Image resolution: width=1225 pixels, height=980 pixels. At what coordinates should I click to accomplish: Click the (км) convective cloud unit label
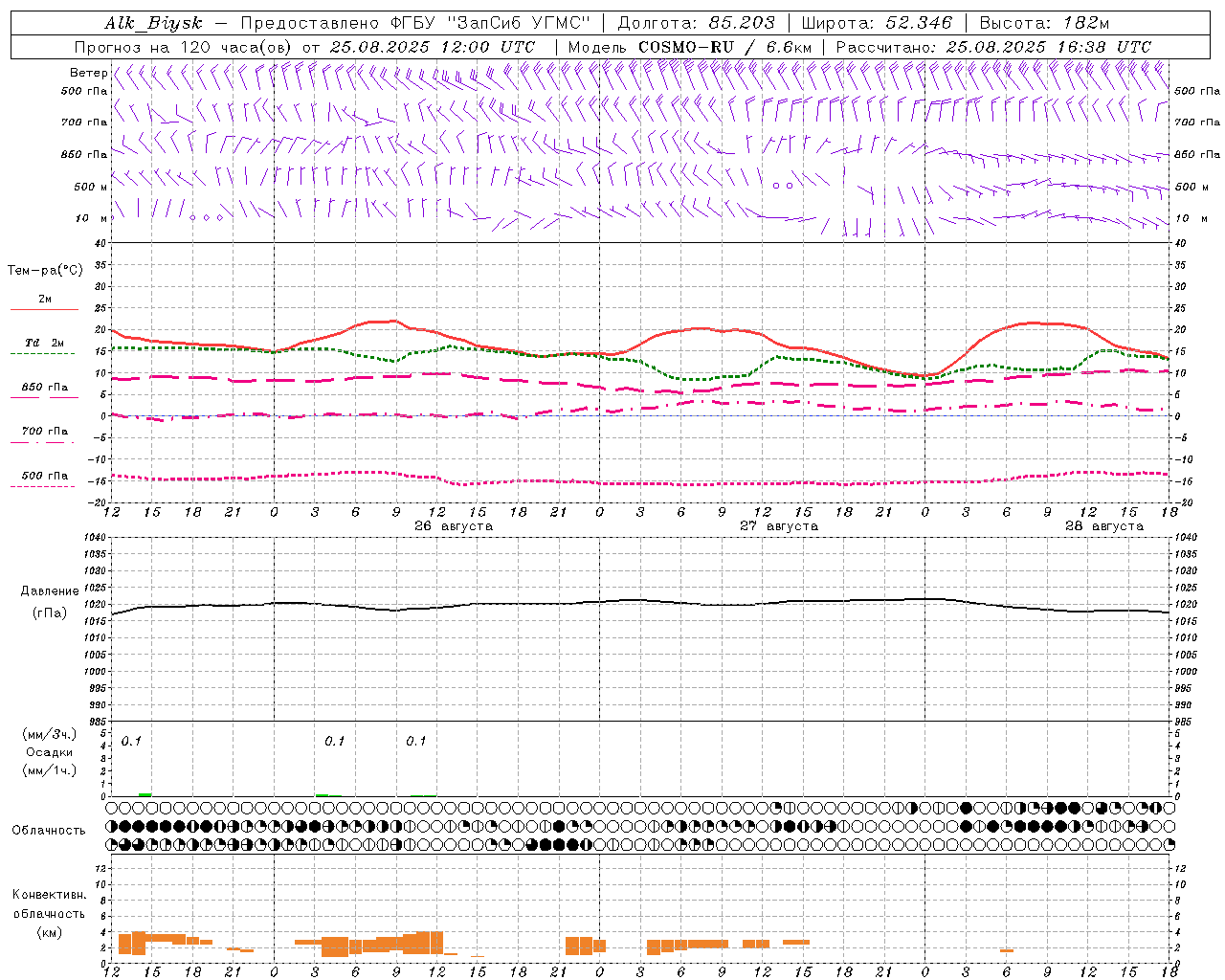[x=49, y=932]
